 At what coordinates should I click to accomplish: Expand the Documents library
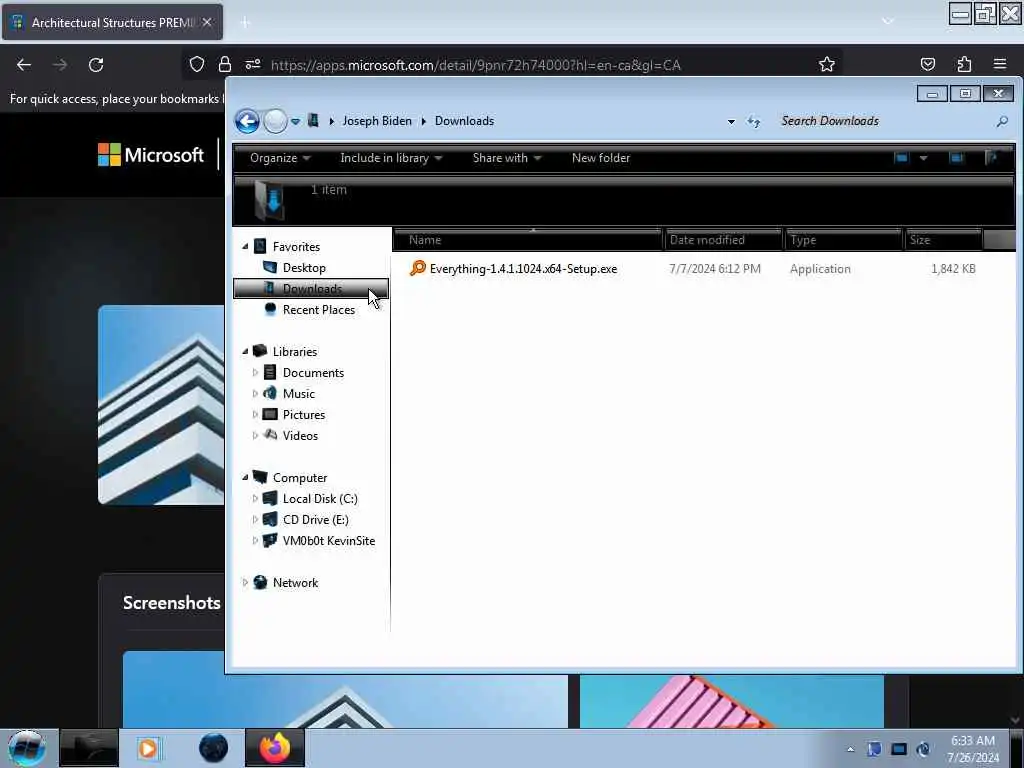pos(255,372)
